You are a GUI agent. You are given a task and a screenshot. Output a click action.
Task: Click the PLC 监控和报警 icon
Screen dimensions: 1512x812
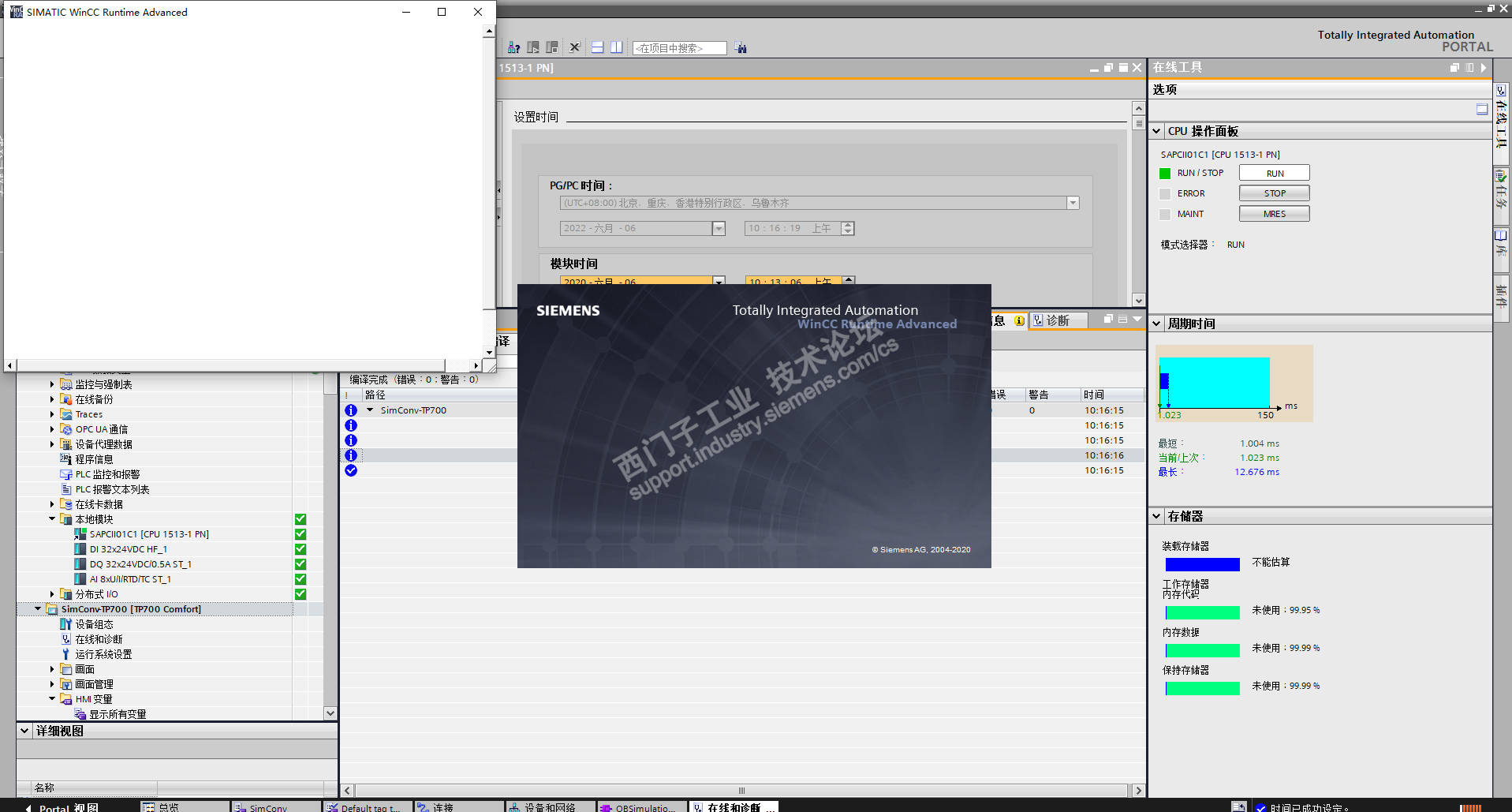66,474
